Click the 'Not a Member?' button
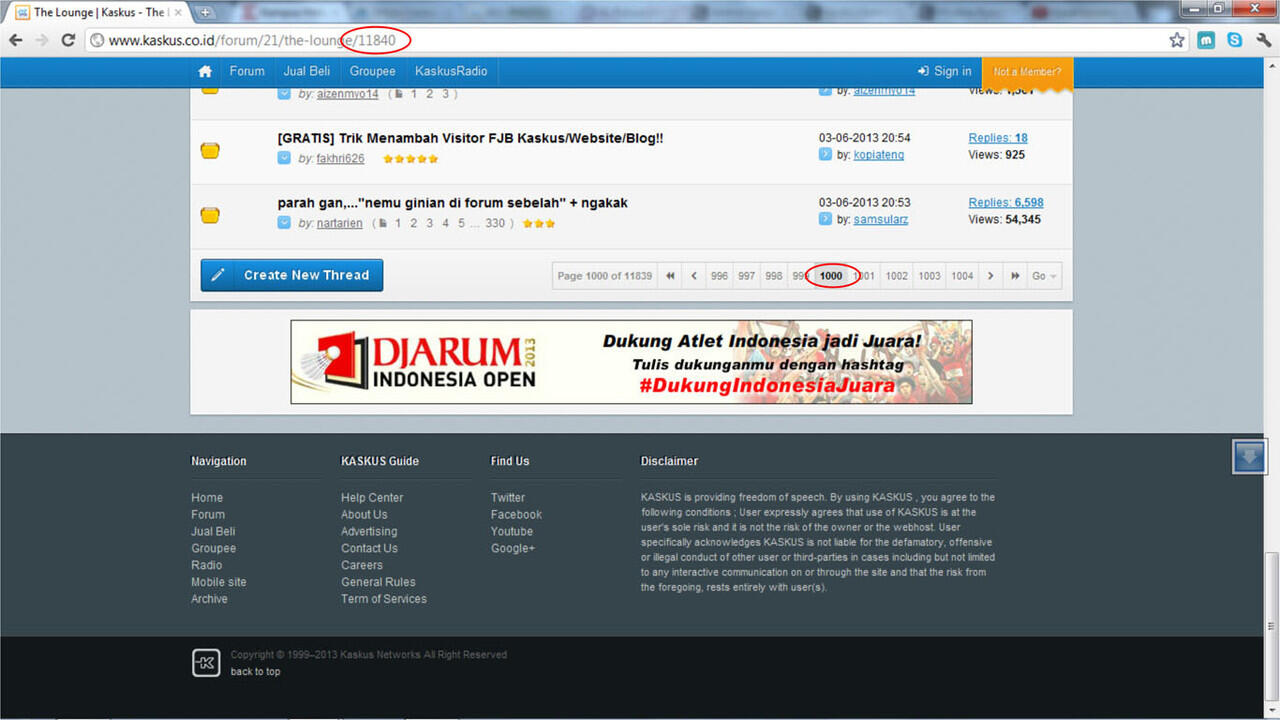The width and height of the screenshot is (1280, 720). (x=1027, y=72)
